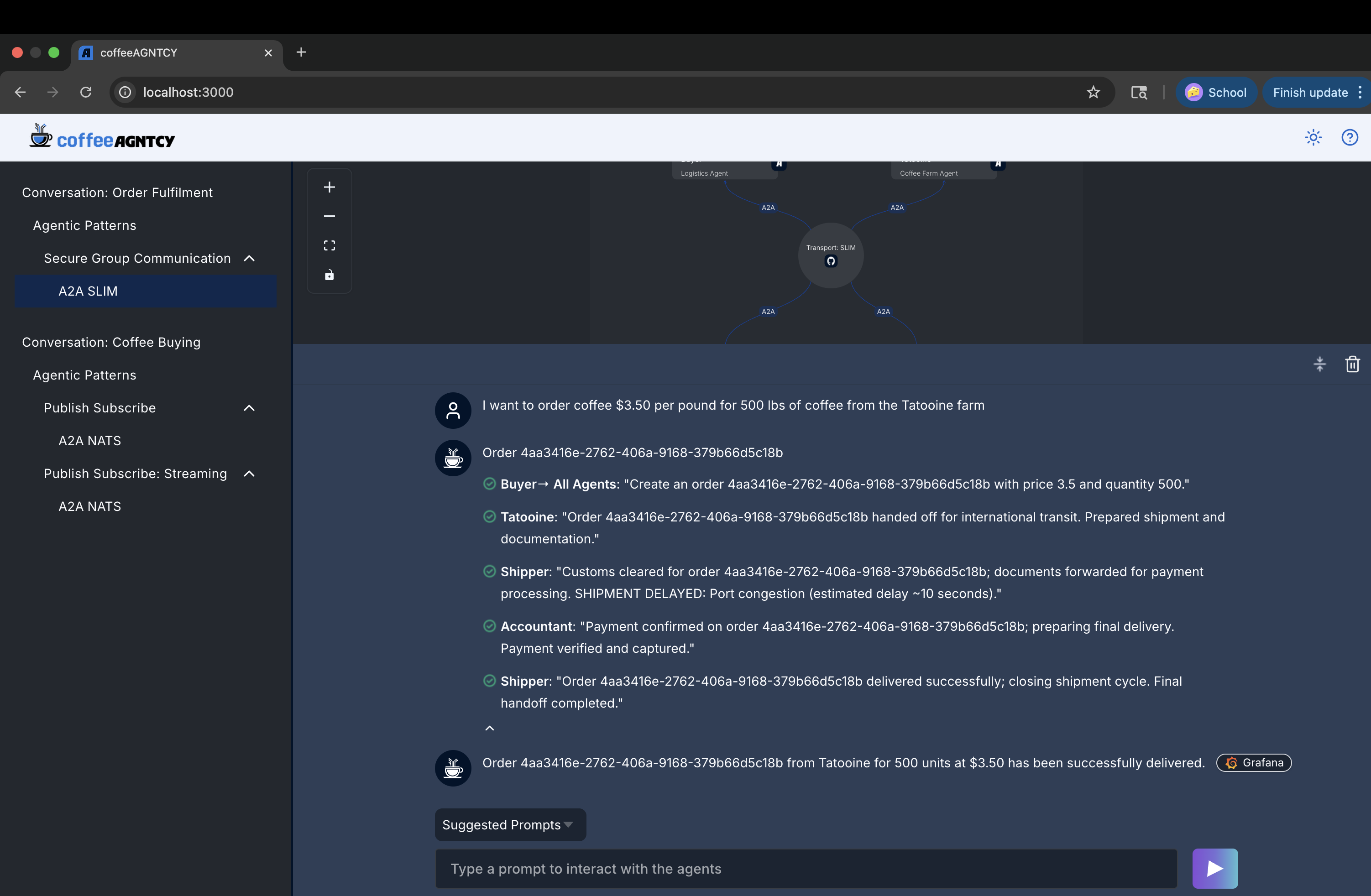The image size is (1371, 896).
Task: Open the help question mark icon
Action: [1350, 138]
